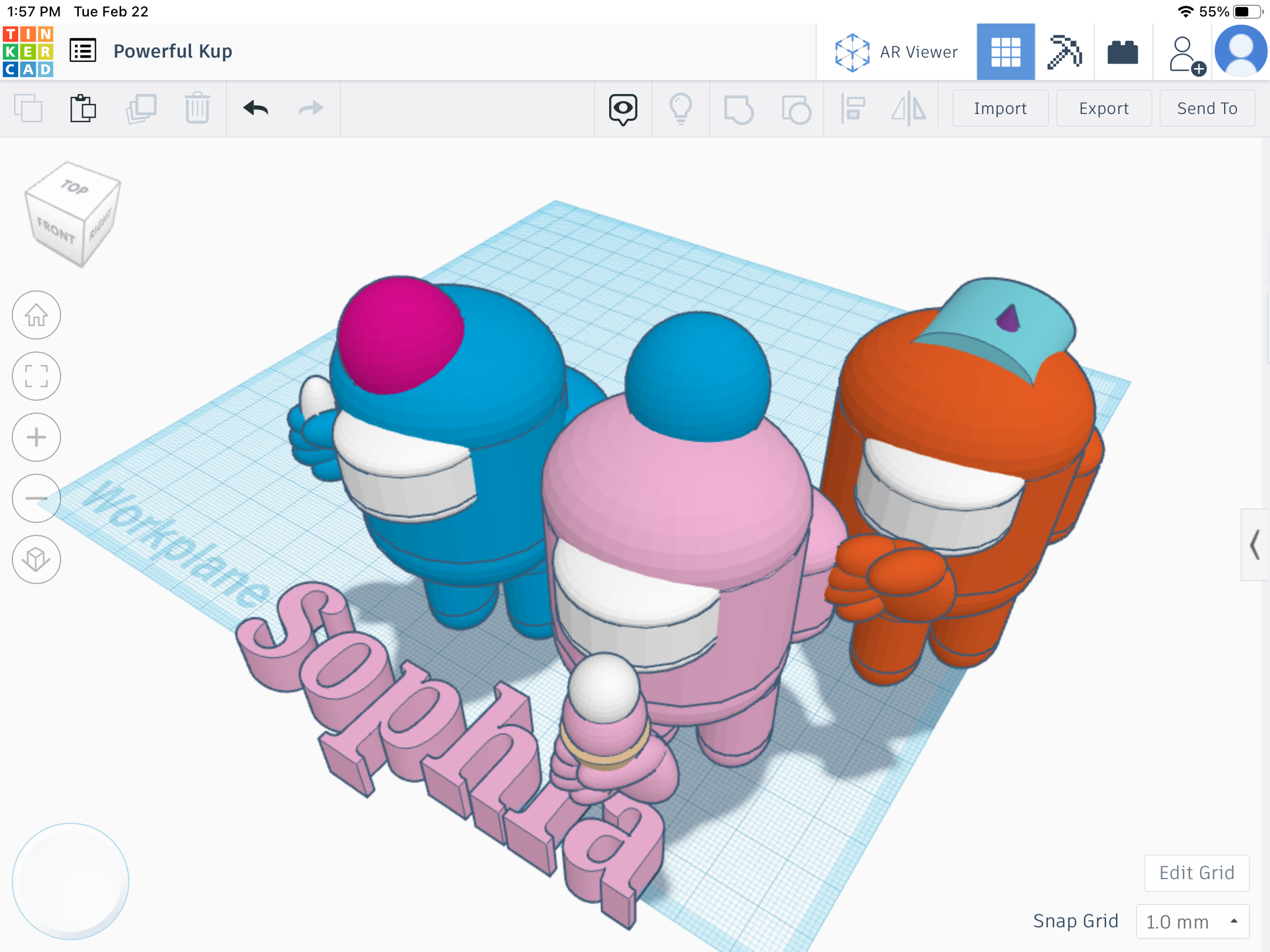Fit all in view button
Viewport: 1270px width, 952px height.
(x=36, y=376)
